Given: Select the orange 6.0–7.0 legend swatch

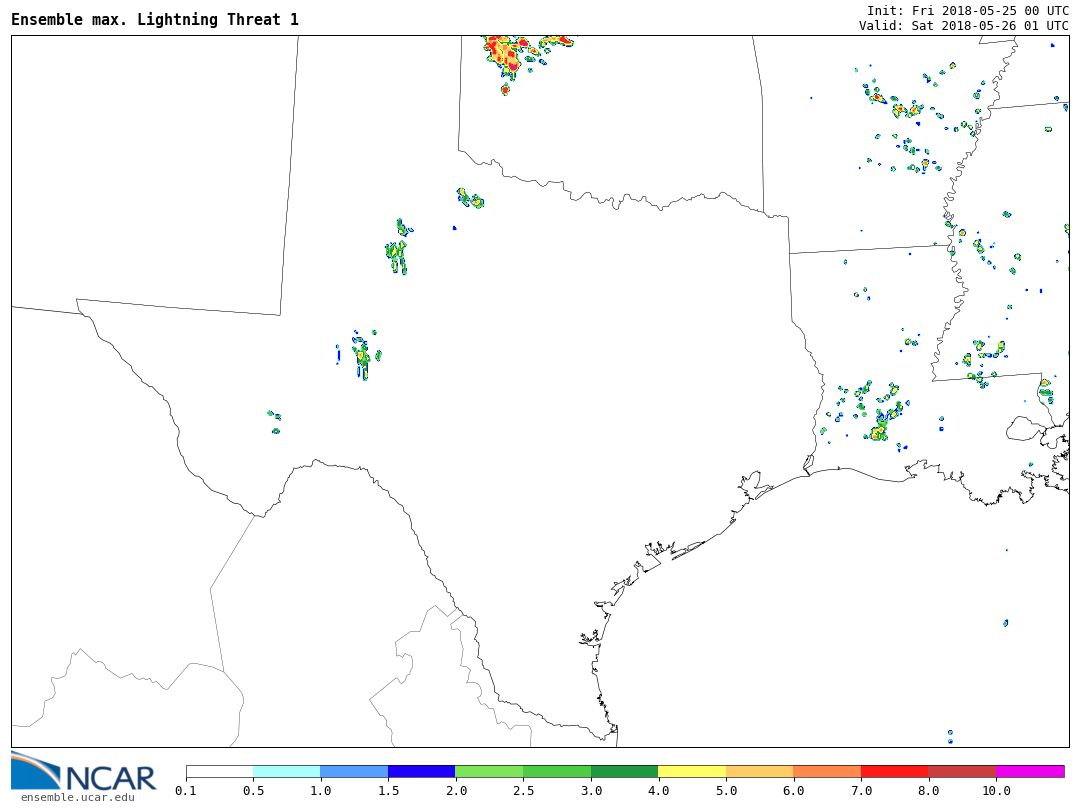Looking at the screenshot, I should tap(827, 771).
